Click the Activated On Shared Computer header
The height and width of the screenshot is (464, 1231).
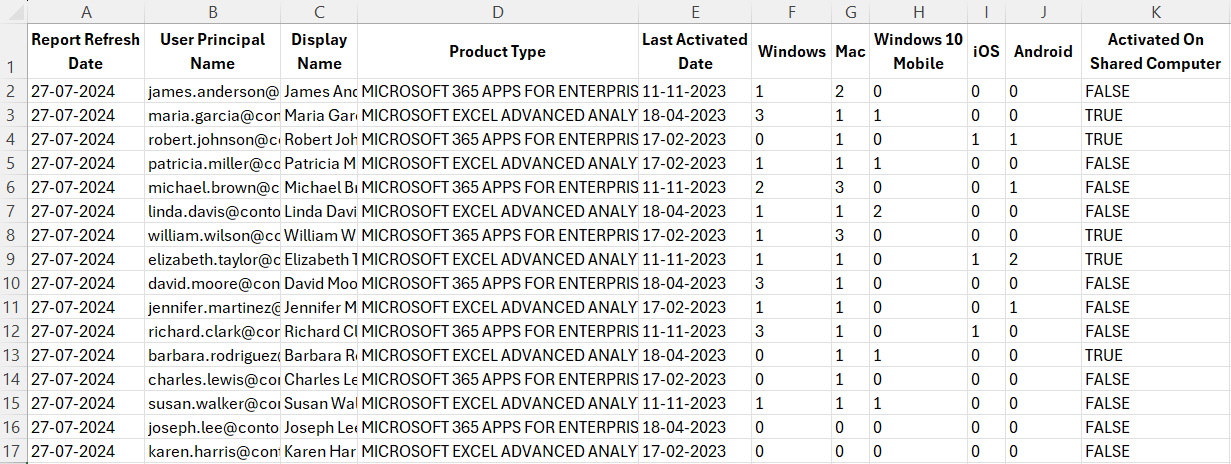click(1155, 51)
